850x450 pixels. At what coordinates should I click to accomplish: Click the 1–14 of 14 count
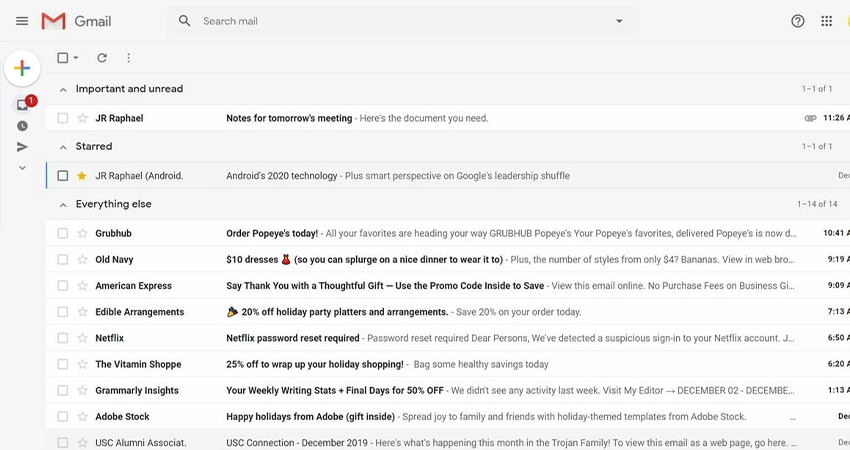click(x=817, y=204)
